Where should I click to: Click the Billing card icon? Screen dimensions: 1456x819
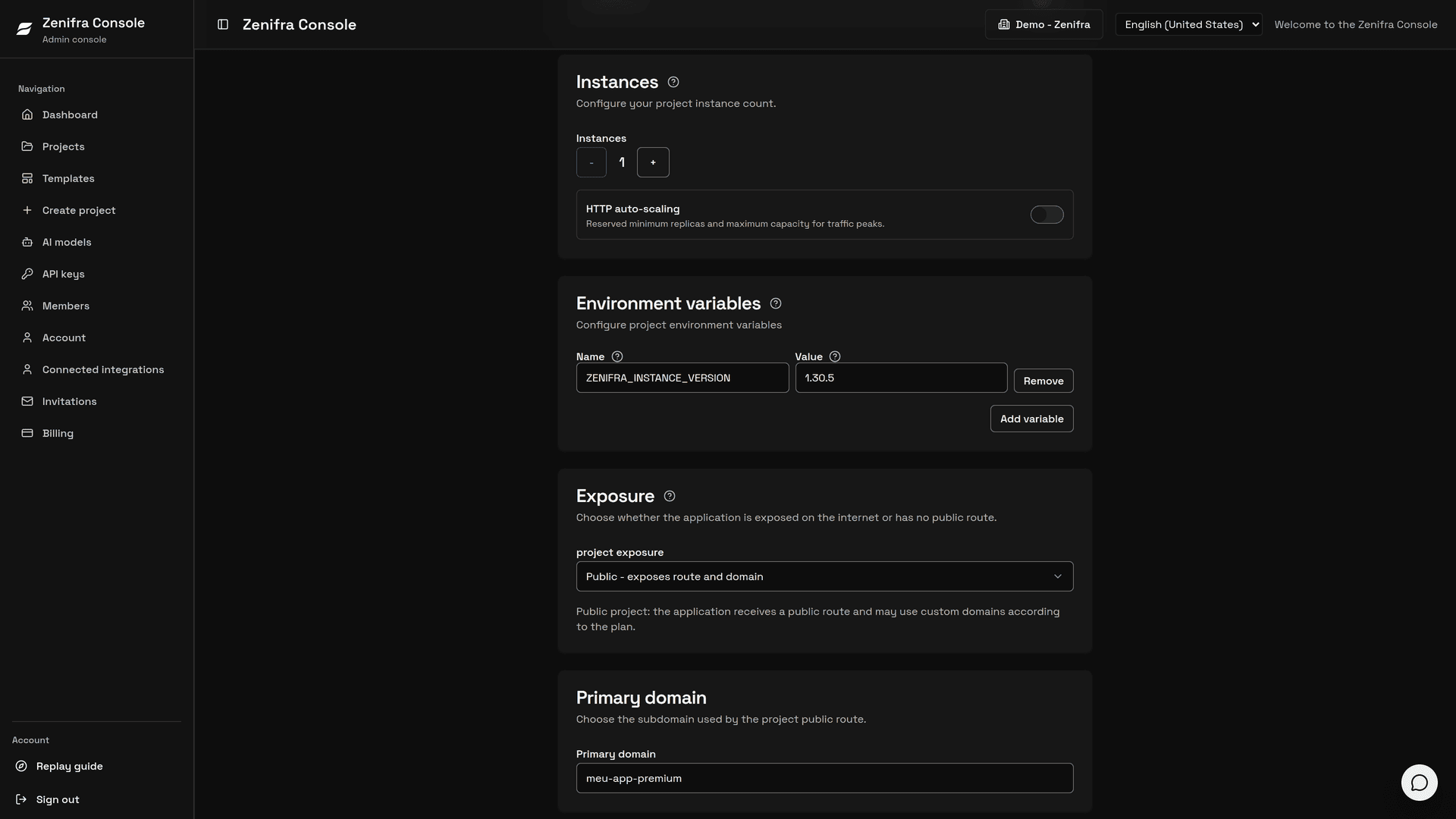click(x=27, y=433)
